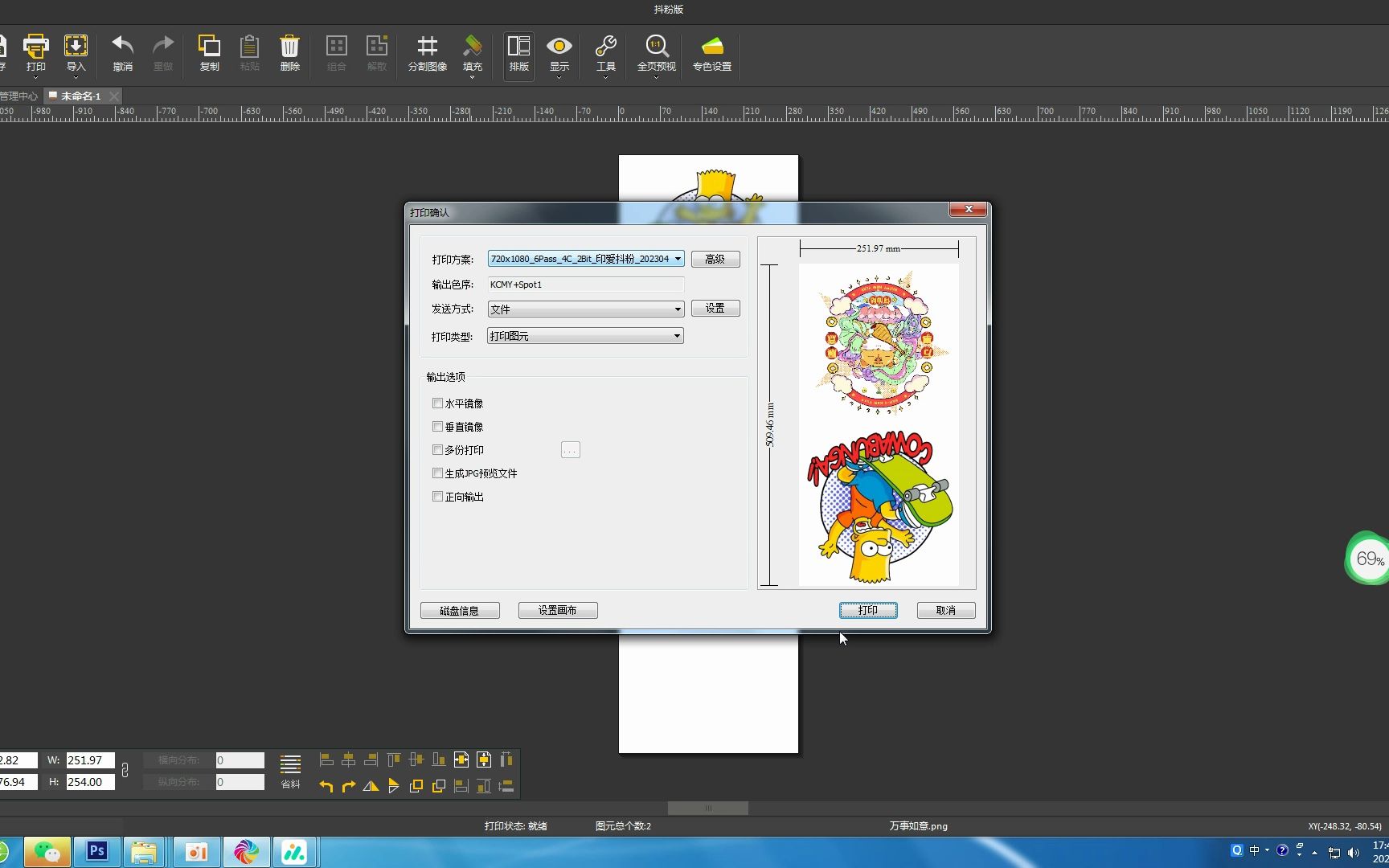Click the 删除 trash icon
This screenshot has width=1389, height=868.
click(289, 46)
